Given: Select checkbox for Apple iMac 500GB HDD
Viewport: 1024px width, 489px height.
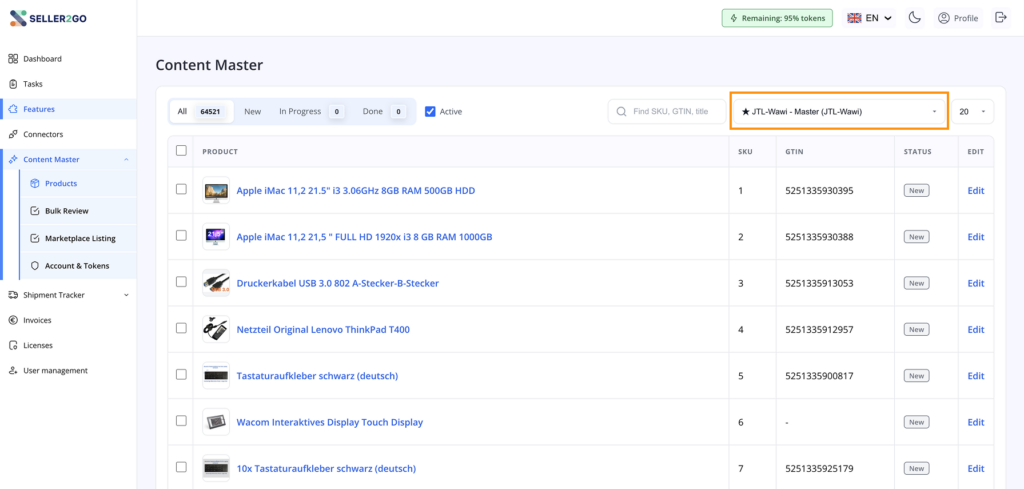Looking at the screenshot, I should tap(182, 189).
